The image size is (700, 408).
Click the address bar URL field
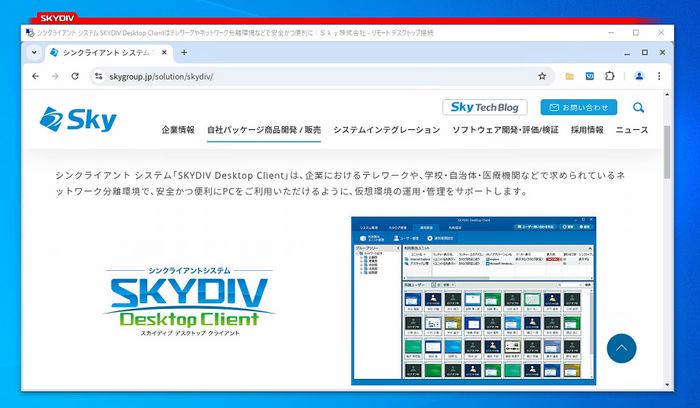(321, 76)
